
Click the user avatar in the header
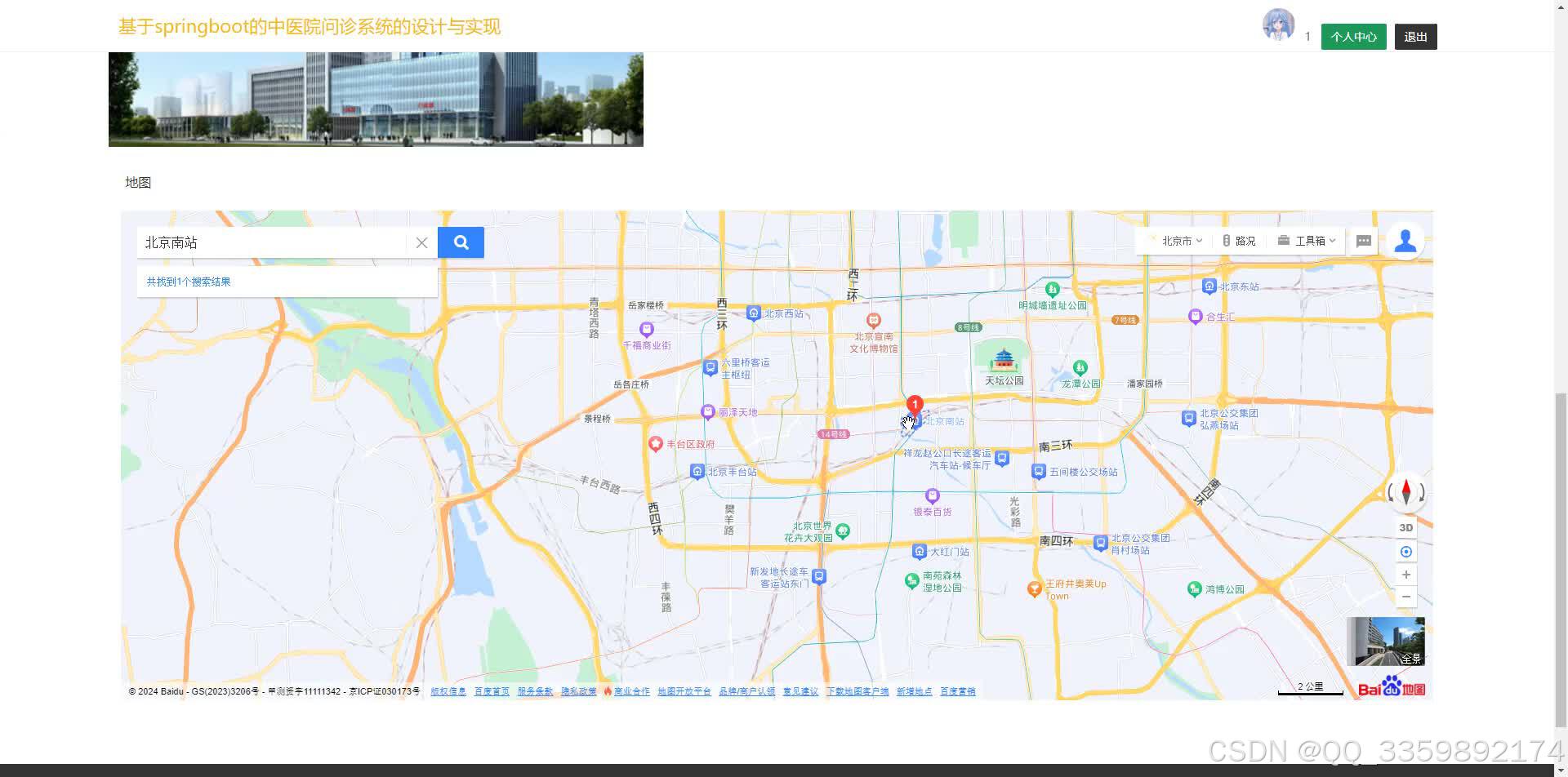point(1278,25)
